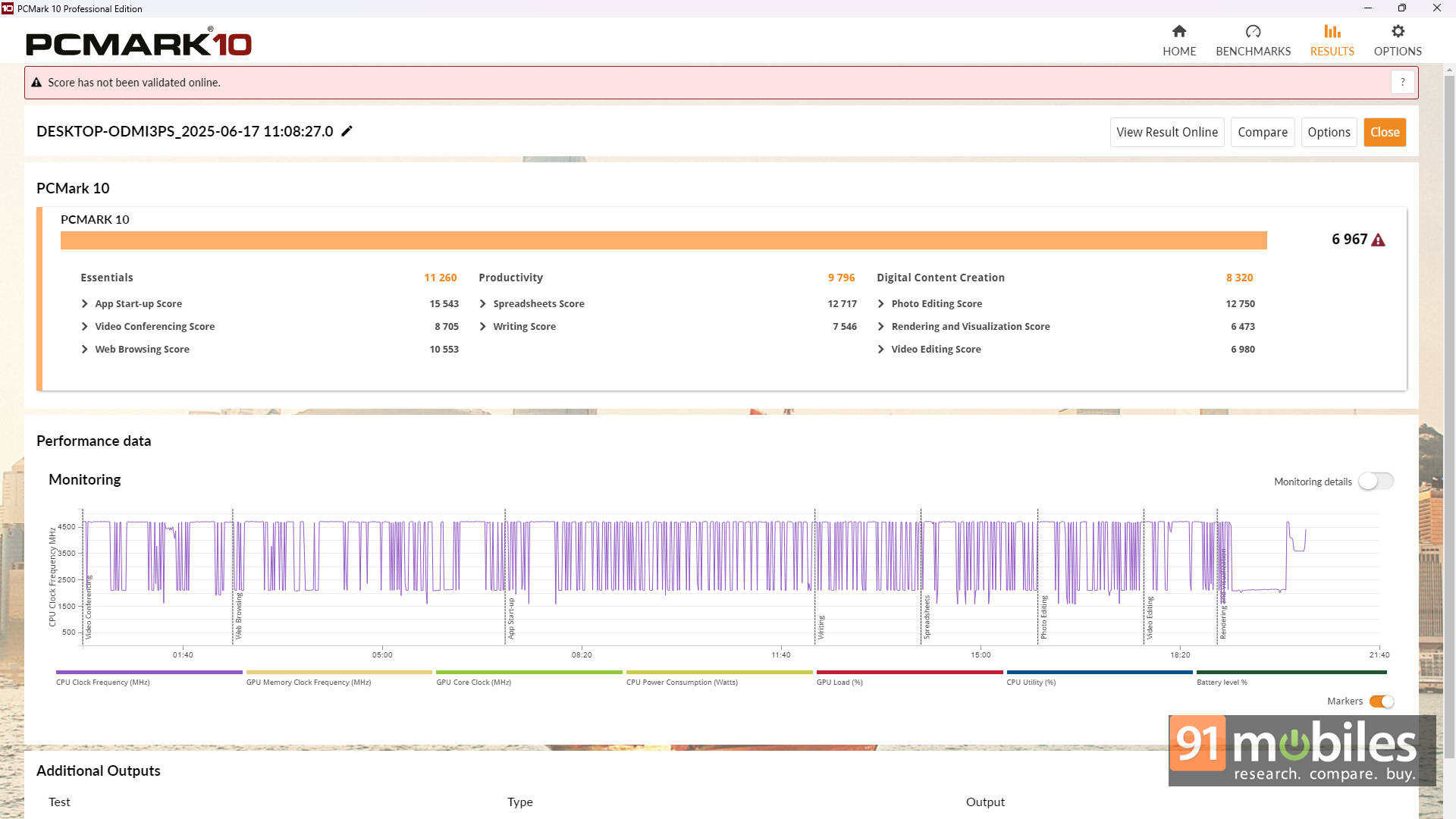Click the Web Browsing marker on chart
The image size is (1456, 819).
click(x=238, y=616)
